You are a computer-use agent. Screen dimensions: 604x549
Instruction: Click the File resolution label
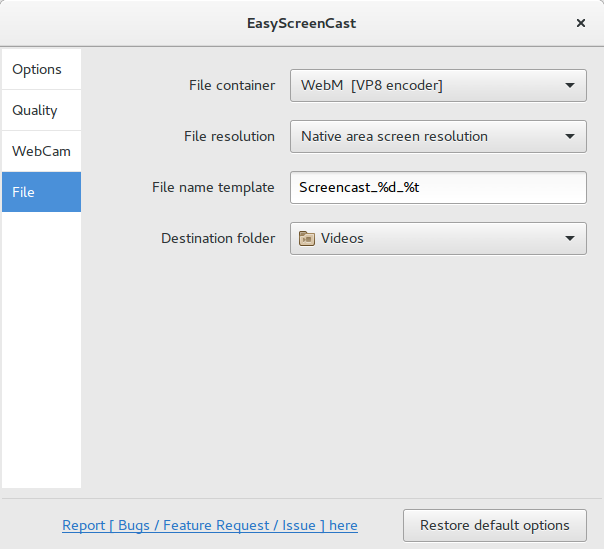pyautogui.click(x=229, y=136)
